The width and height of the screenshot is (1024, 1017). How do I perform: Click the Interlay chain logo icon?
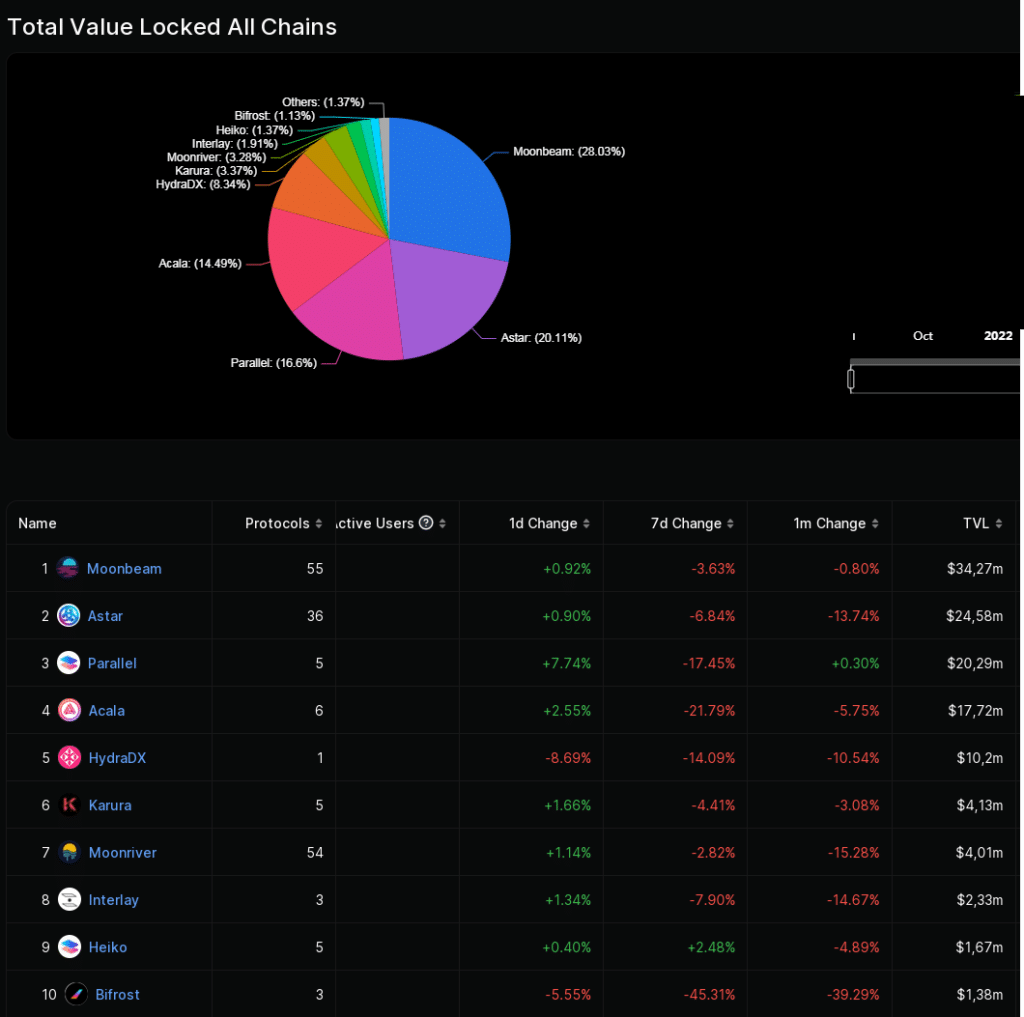pos(69,899)
